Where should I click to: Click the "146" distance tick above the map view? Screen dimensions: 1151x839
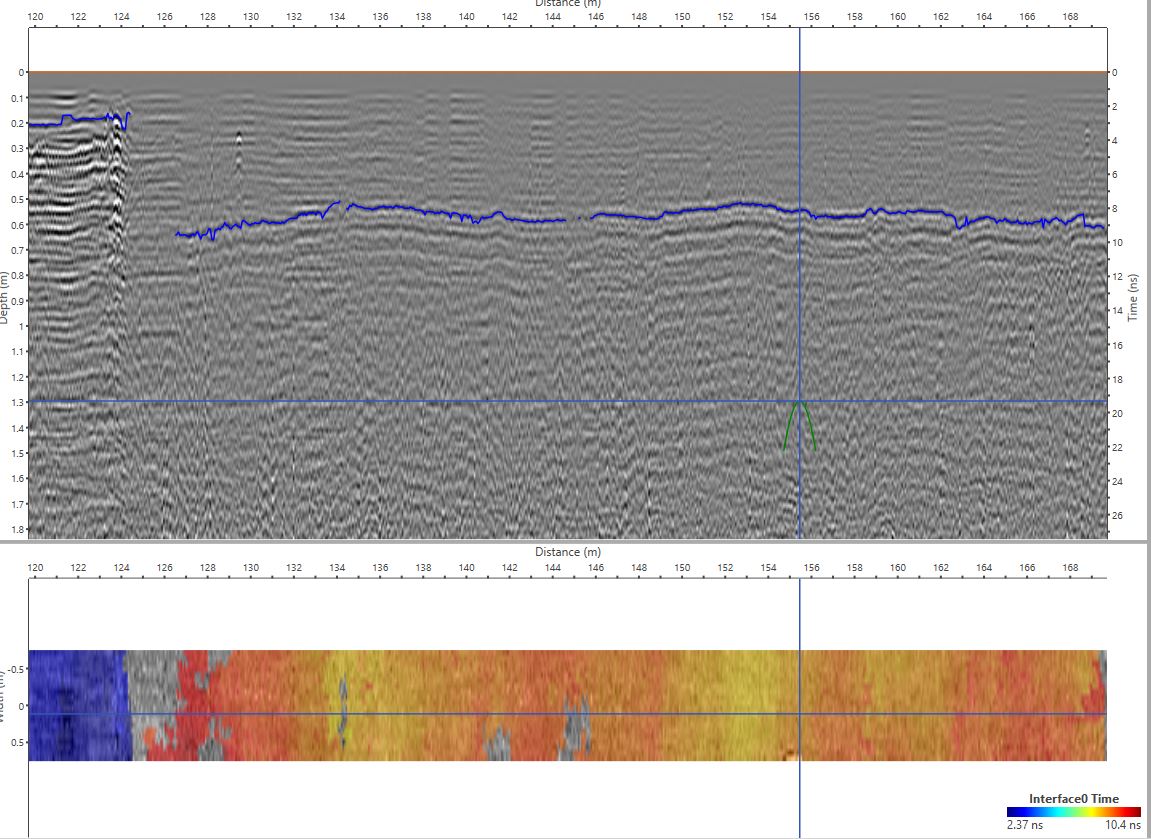pyautogui.click(x=596, y=567)
